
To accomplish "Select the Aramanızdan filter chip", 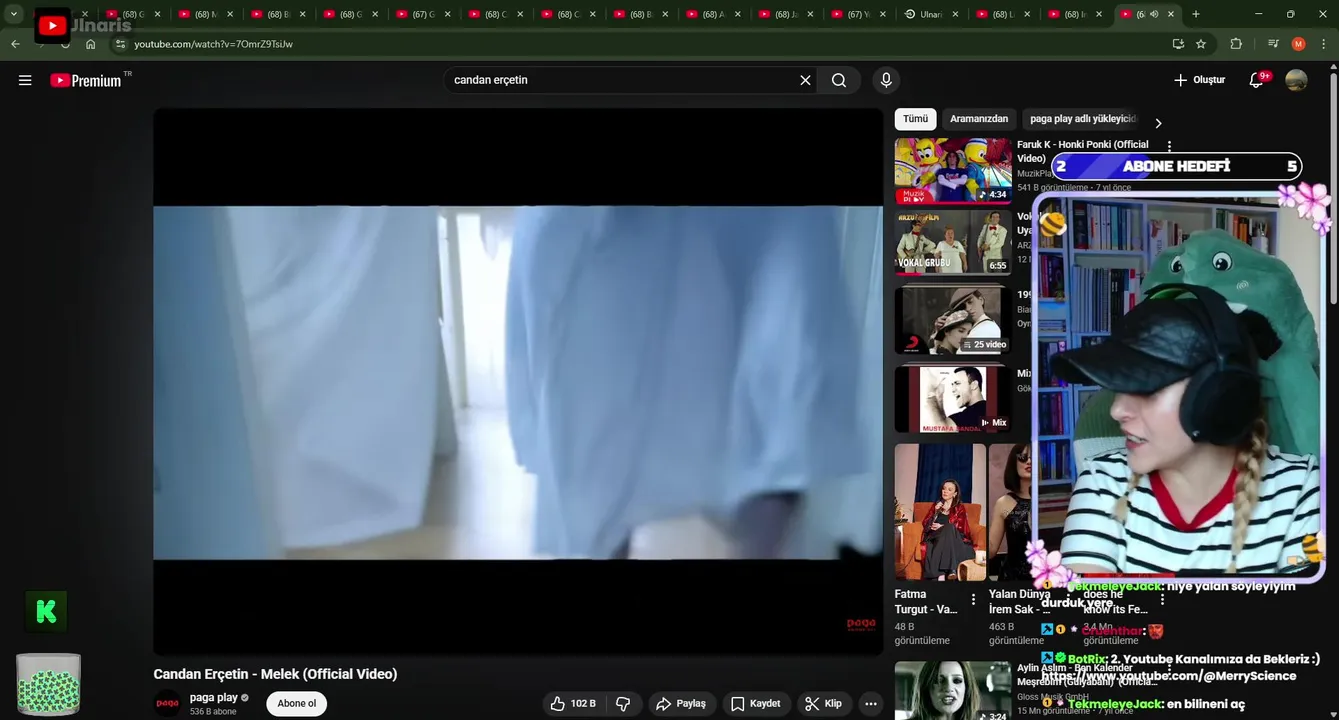I will pyautogui.click(x=979, y=119).
